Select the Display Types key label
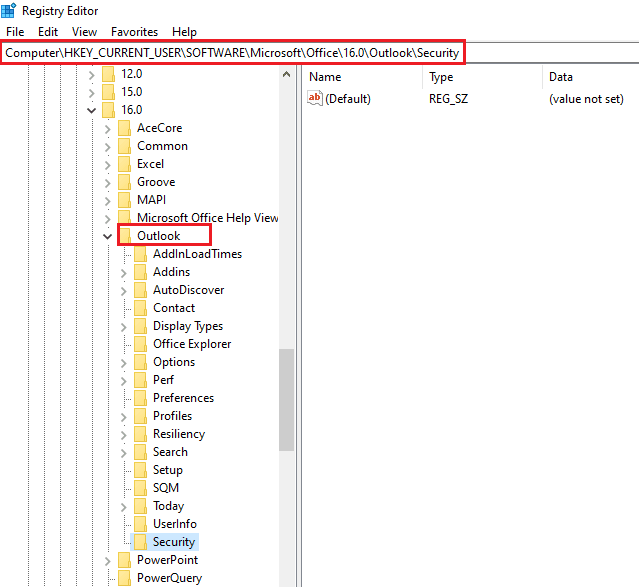Image resolution: width=639 pixels, height=587 pixels. (x=188, y=326)
